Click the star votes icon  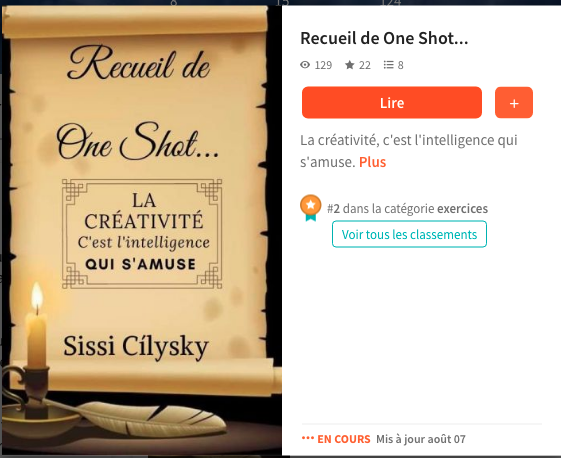[350, 65]
